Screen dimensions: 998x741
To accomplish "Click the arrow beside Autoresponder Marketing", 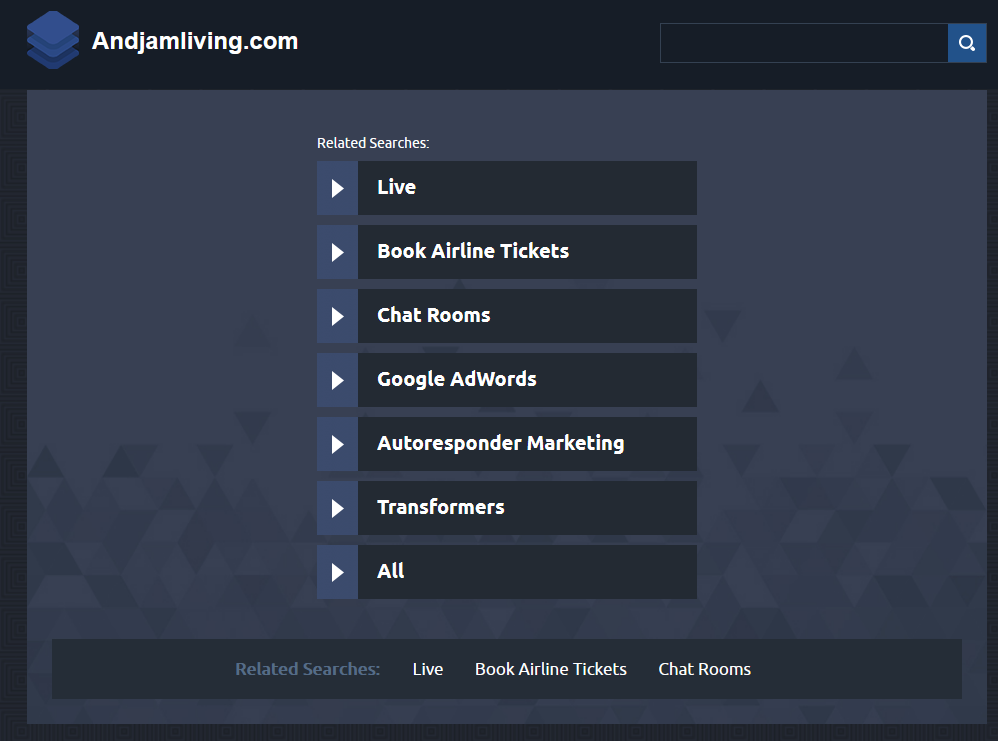I will pyautogui.click(x=337, y=444).
